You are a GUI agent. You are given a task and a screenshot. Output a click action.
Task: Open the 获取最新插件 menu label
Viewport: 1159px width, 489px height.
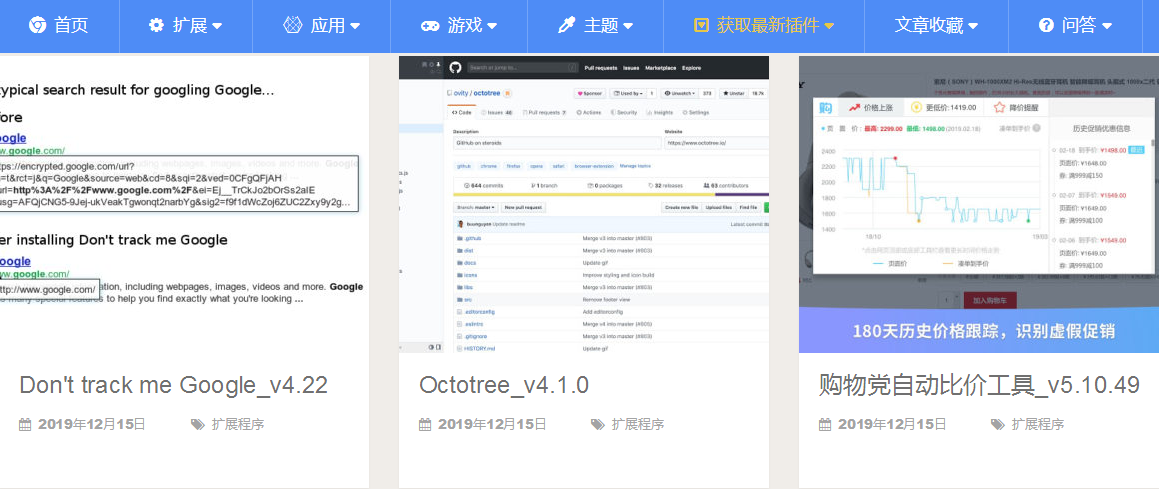tap(768, 25)
